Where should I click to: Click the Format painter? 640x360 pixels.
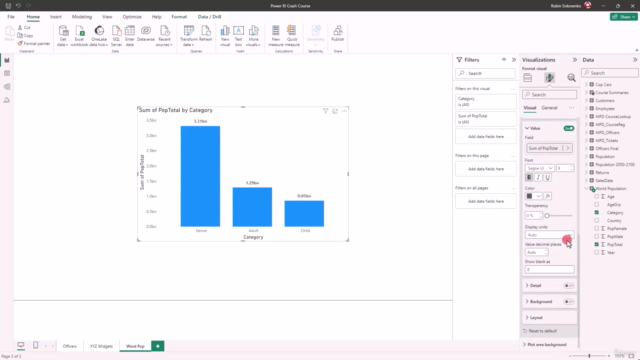33,43
